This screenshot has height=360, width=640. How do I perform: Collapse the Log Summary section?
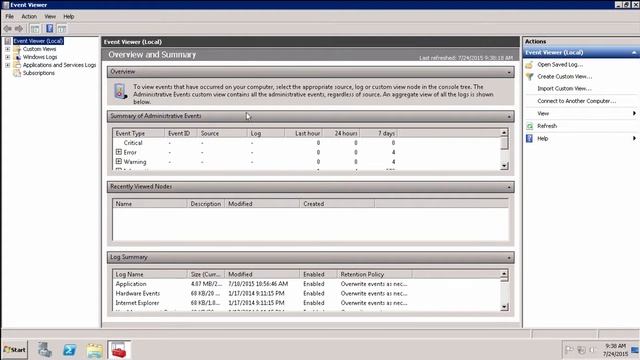pos(509,258)
